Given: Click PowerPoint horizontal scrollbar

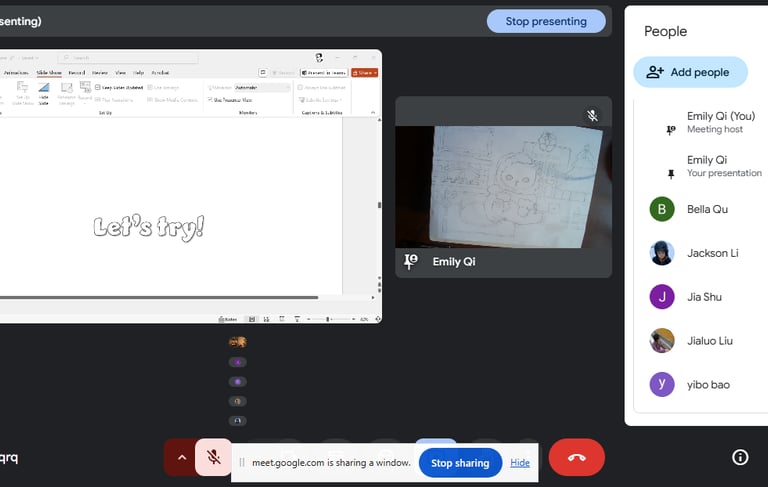Looking at the screenshot, I should coord(159,297).
